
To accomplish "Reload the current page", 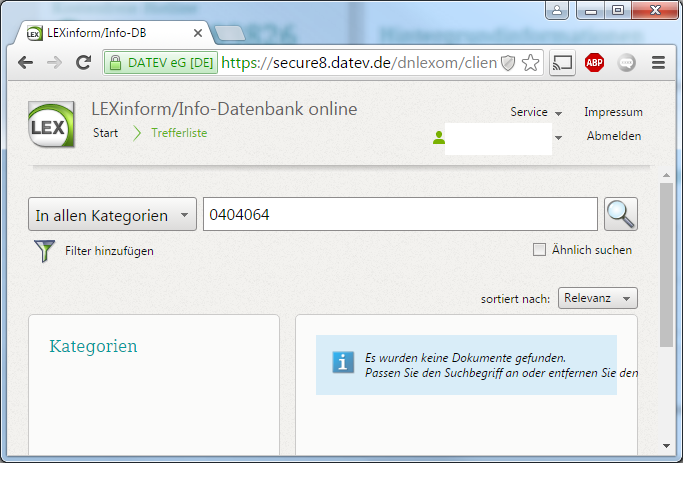I will (x=82, y=62).
